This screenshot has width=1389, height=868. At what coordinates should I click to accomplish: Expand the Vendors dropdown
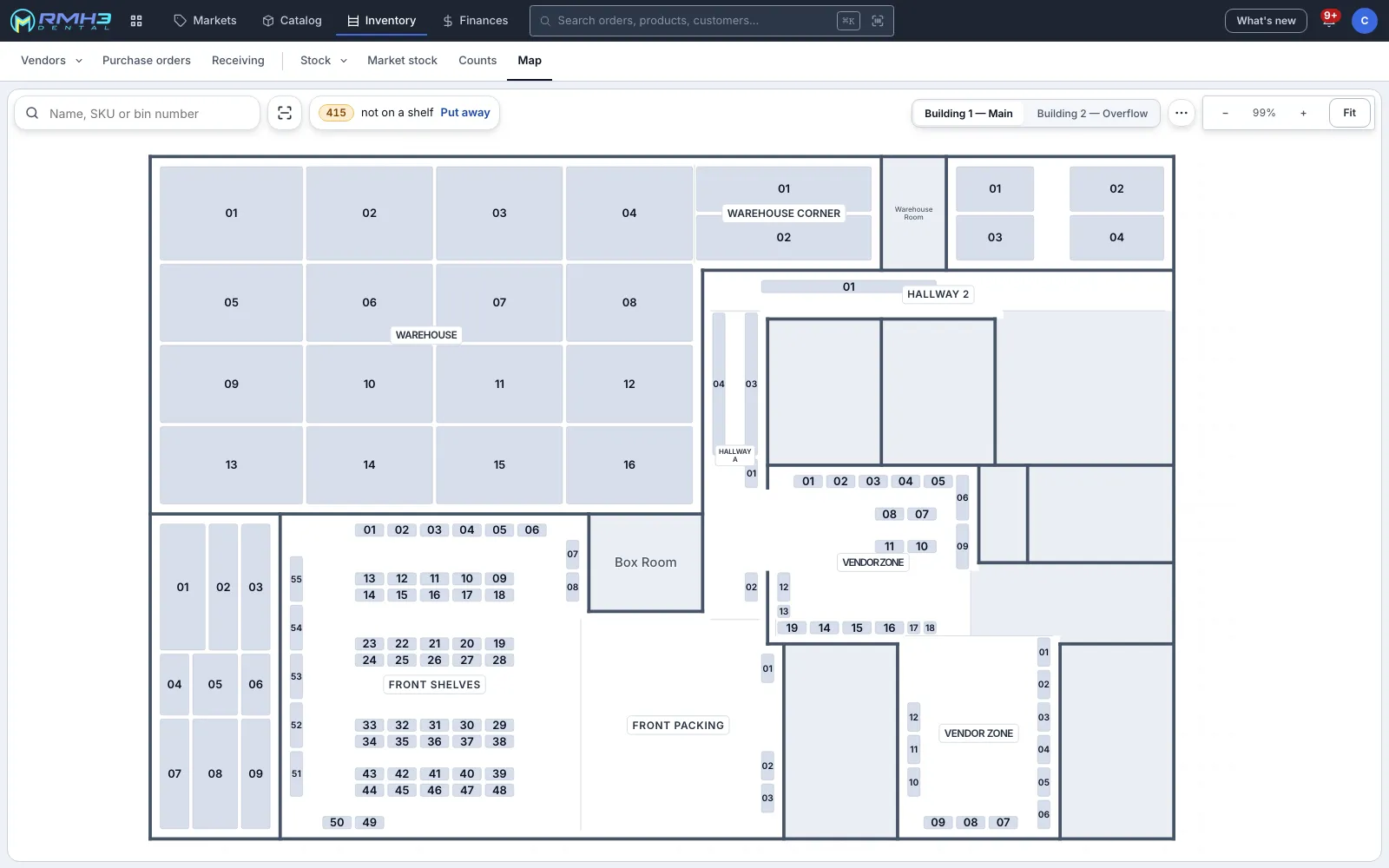point(52,61)
